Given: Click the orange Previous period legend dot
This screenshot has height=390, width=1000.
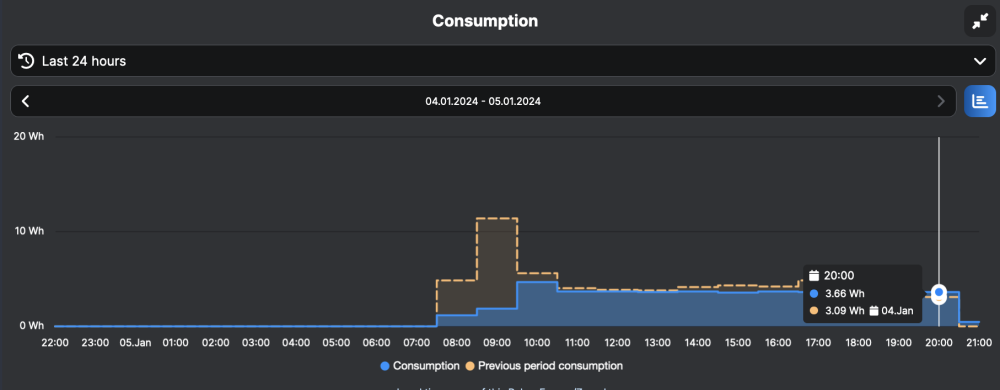Looking at the screenshot, I should click(470, 366).
